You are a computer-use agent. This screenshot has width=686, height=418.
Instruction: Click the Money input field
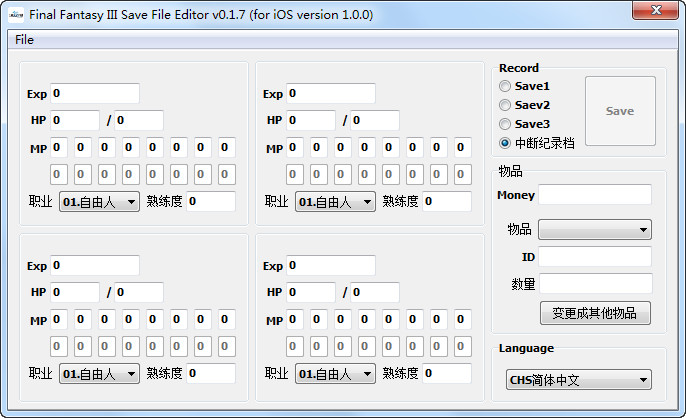coord(595,195)
